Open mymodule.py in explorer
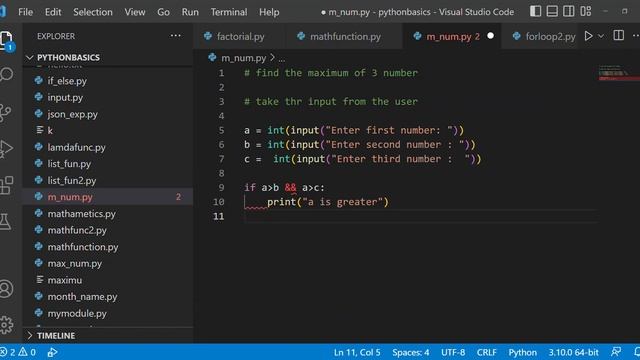Screen dimensions: 640x360 (107, 313)
